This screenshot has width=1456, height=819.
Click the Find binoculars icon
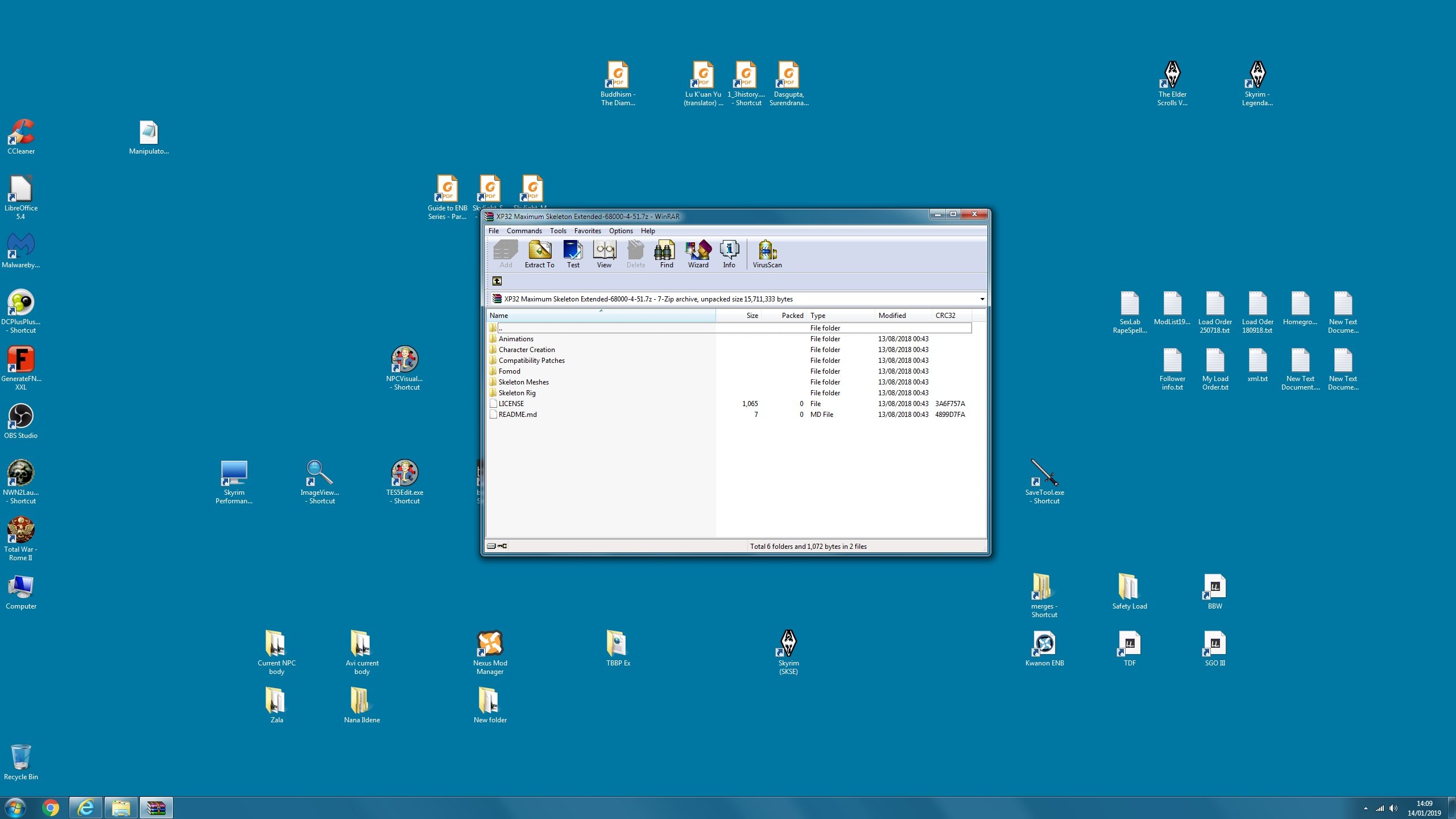coord(666,254)
